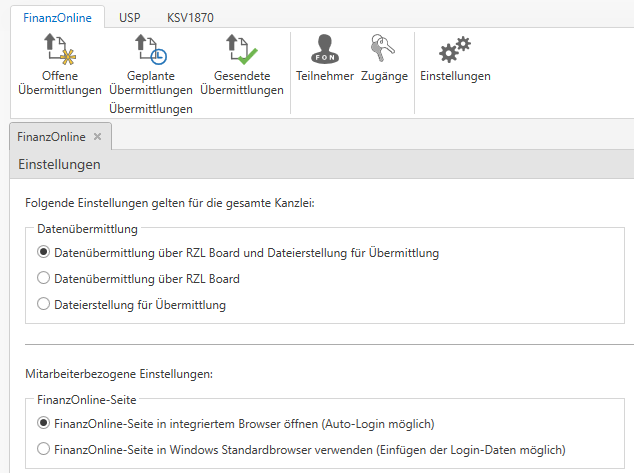Select the FinanzOnline ribbon tab

[x=57, y=17]
